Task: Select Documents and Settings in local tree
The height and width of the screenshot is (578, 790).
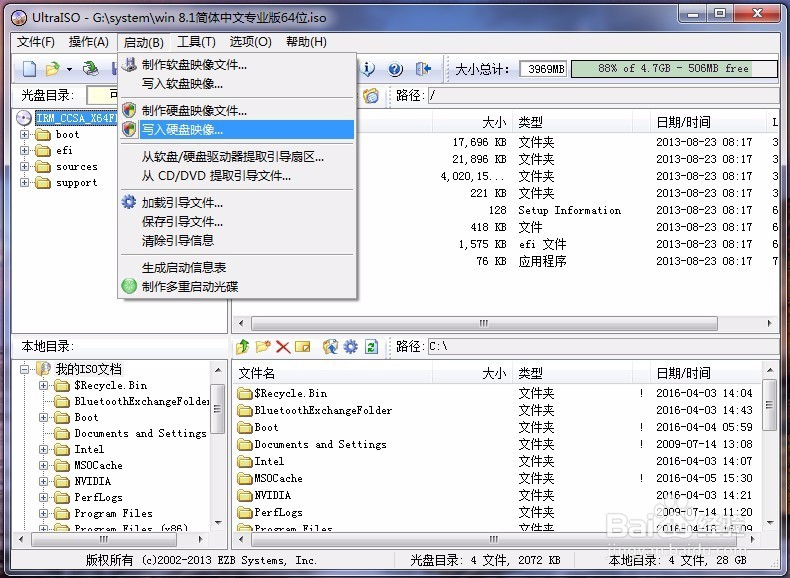Action: click(x=140, y=433)
